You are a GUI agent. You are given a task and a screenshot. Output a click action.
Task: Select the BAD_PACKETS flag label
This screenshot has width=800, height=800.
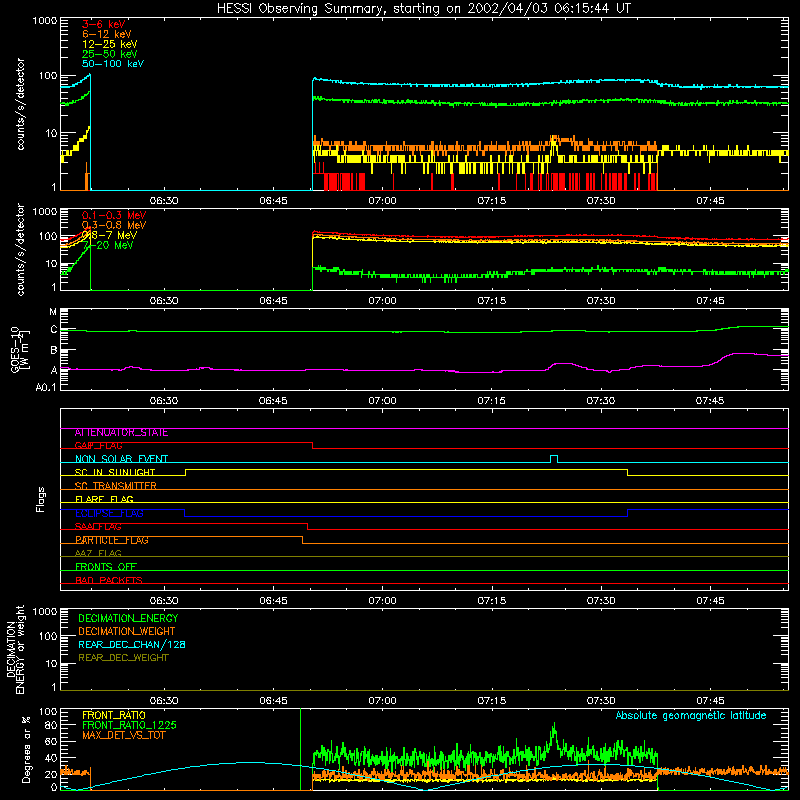[109, 580]
